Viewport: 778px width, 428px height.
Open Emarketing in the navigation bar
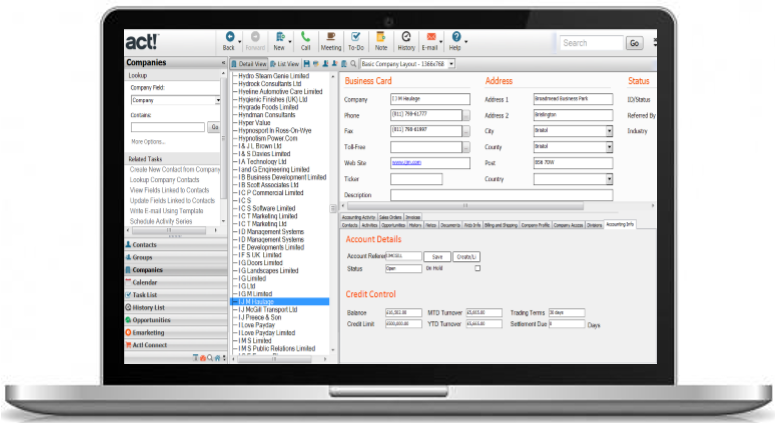pos(176,332)
